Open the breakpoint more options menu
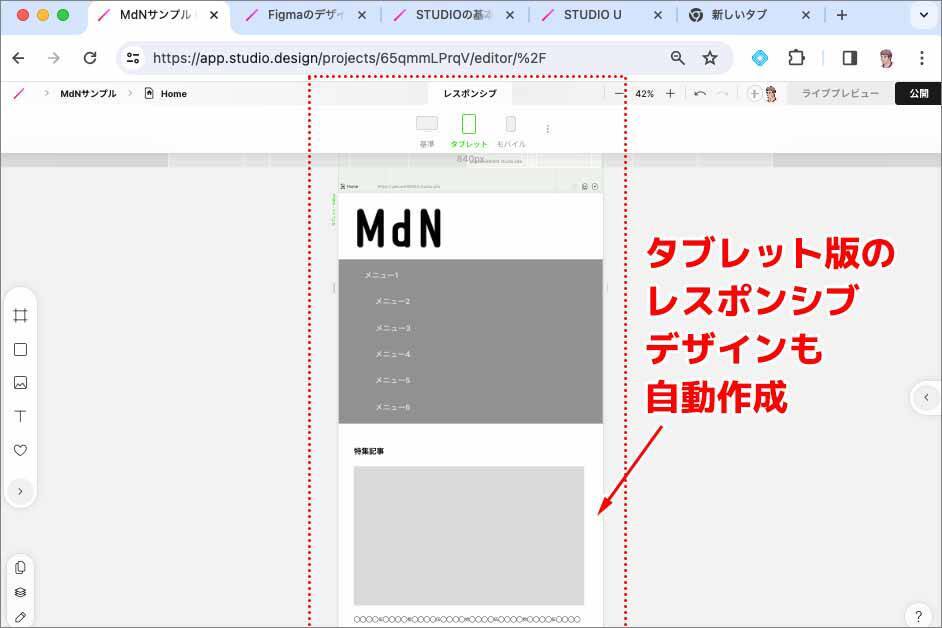Viewport: 942px width, 628px height. tap(547, 129)
